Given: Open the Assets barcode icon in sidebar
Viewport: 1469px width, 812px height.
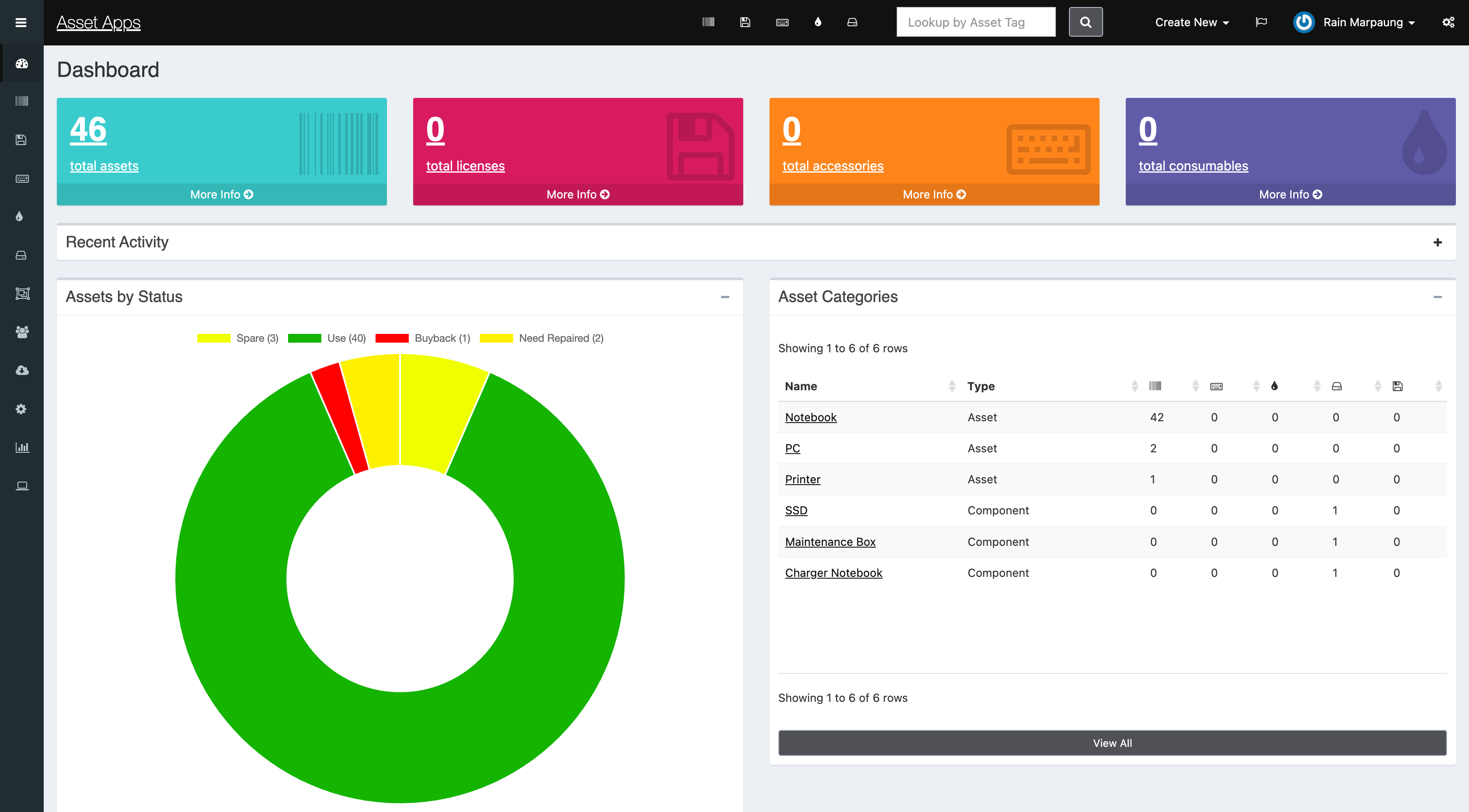Looking at the screenshot, I should tap(22, 101).
